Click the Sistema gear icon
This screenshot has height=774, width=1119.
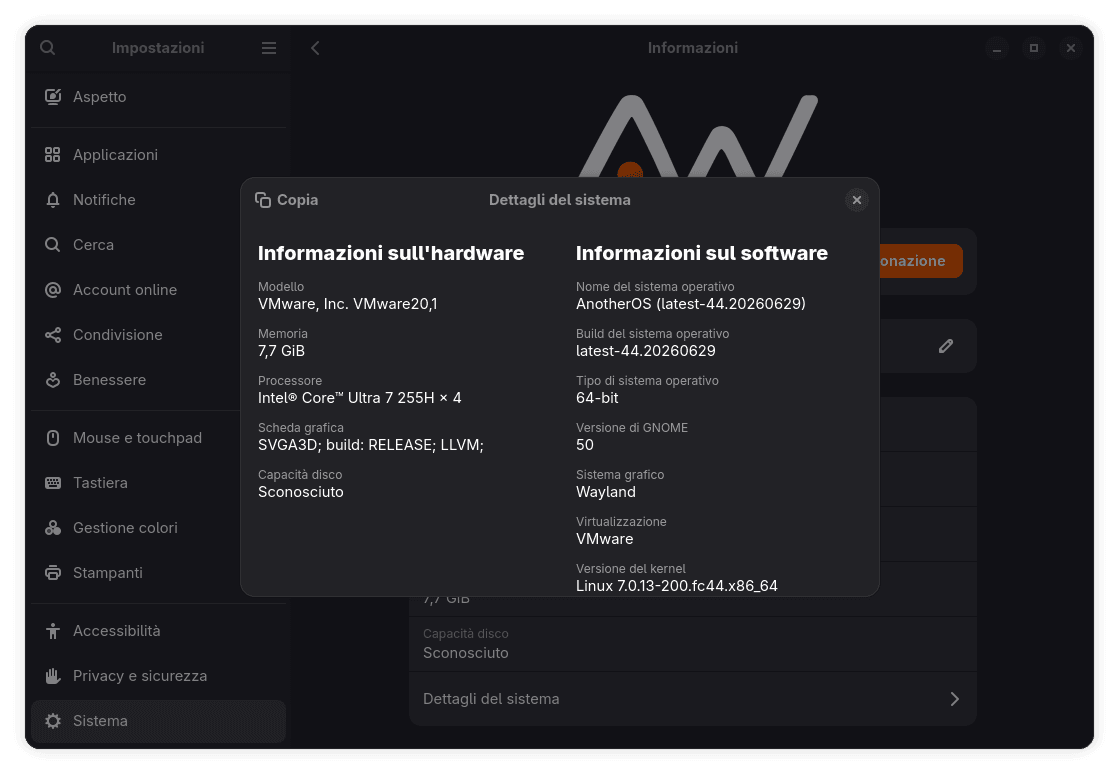53,720
